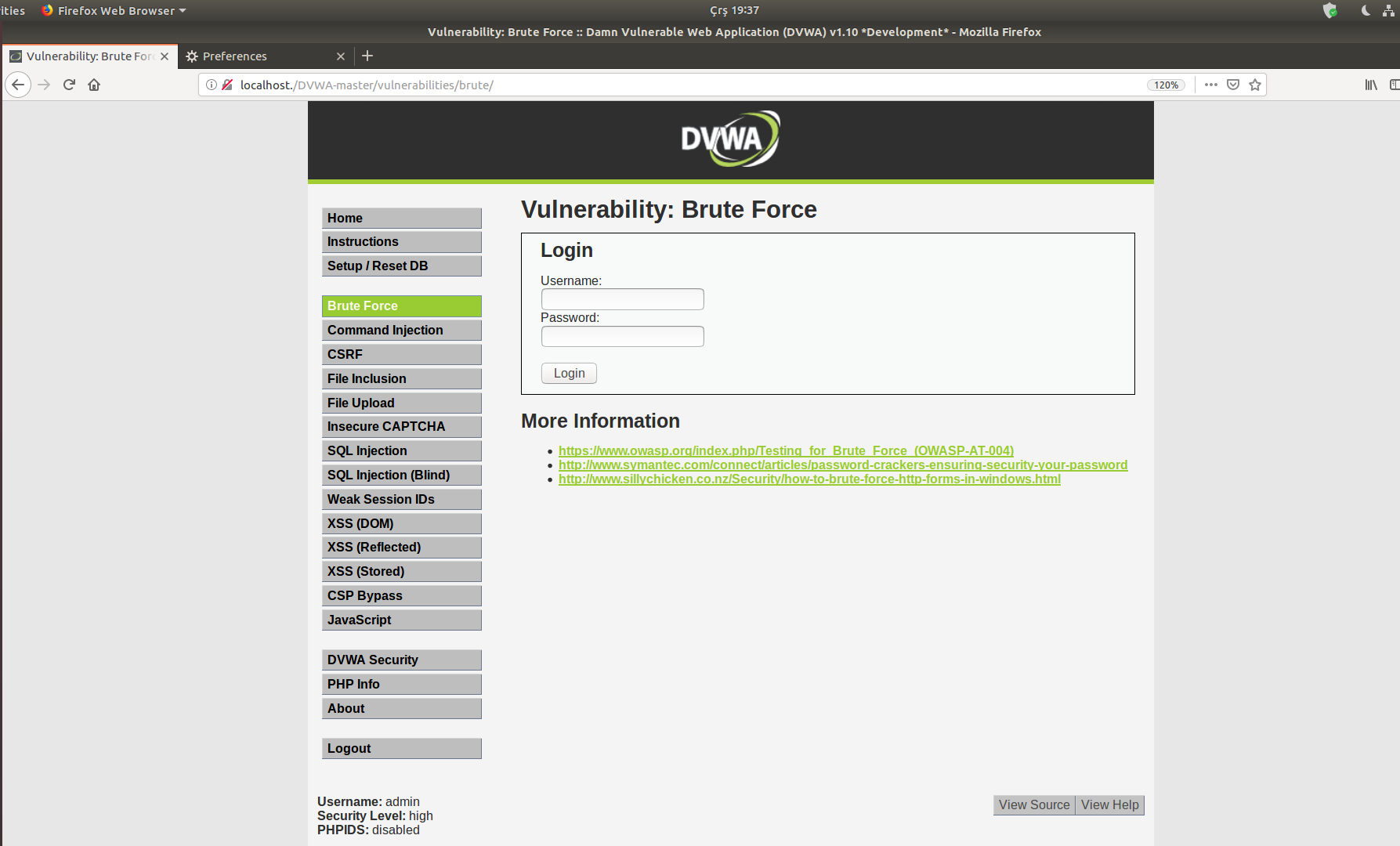Open Setup / Reset DB page
The image size is (1400, 846).
click(x=401, y=266)
